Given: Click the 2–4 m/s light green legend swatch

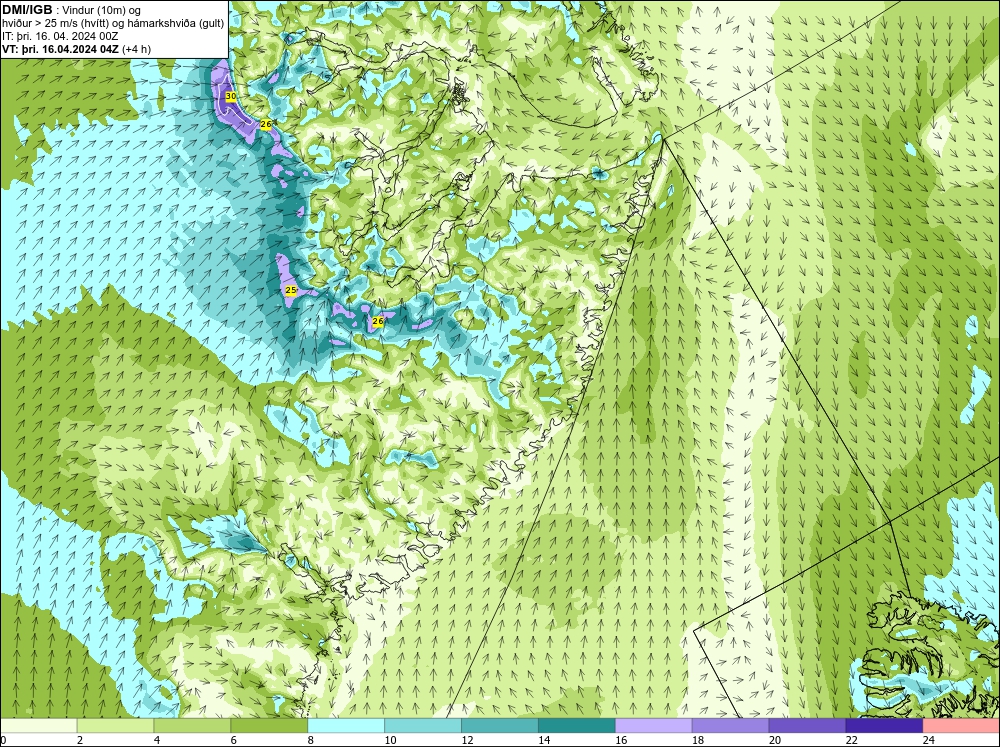Looking at the screenshot, I should (x=115, y=726).
